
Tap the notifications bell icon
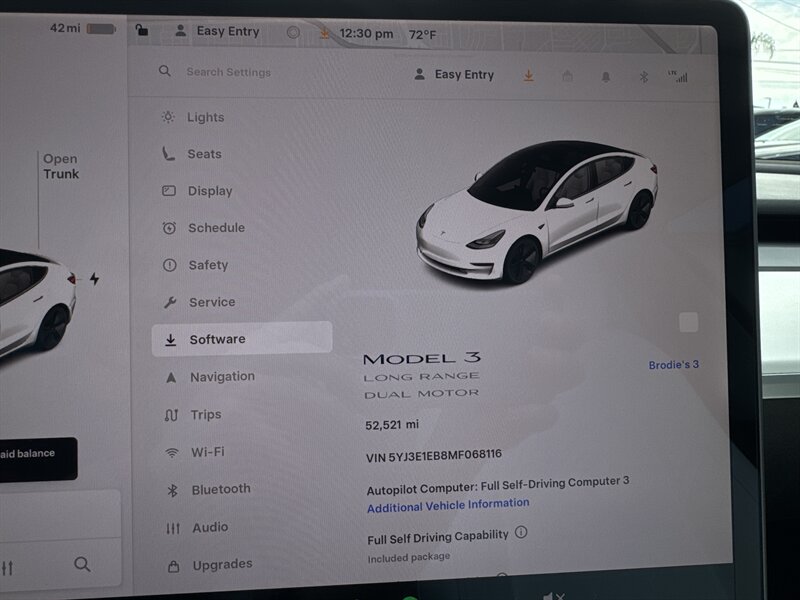tap(605, 76)
